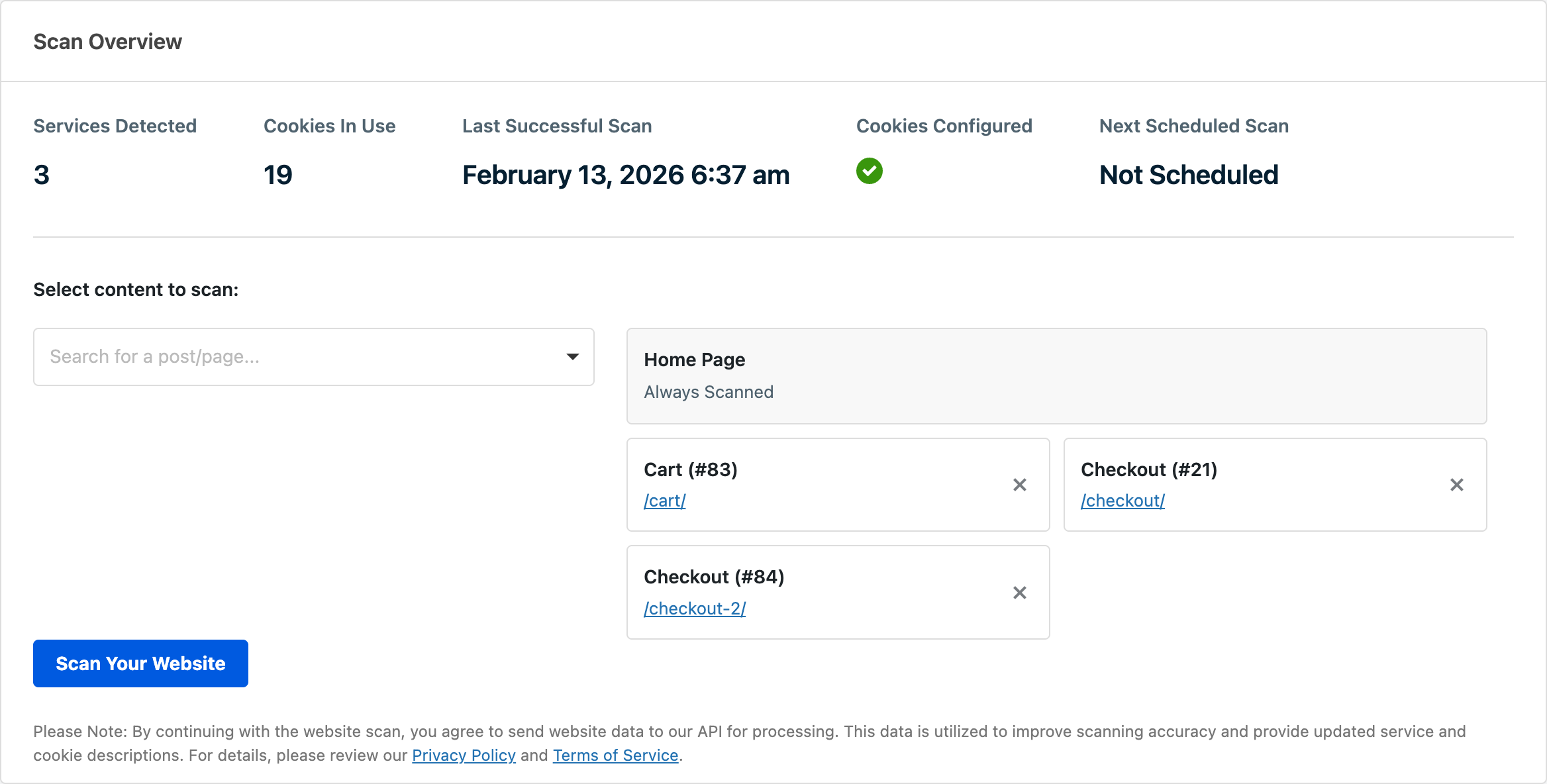Open the Terms of Service link
Image resolution: width=1547 pixels, height=784 pixels.
[615, 756]
